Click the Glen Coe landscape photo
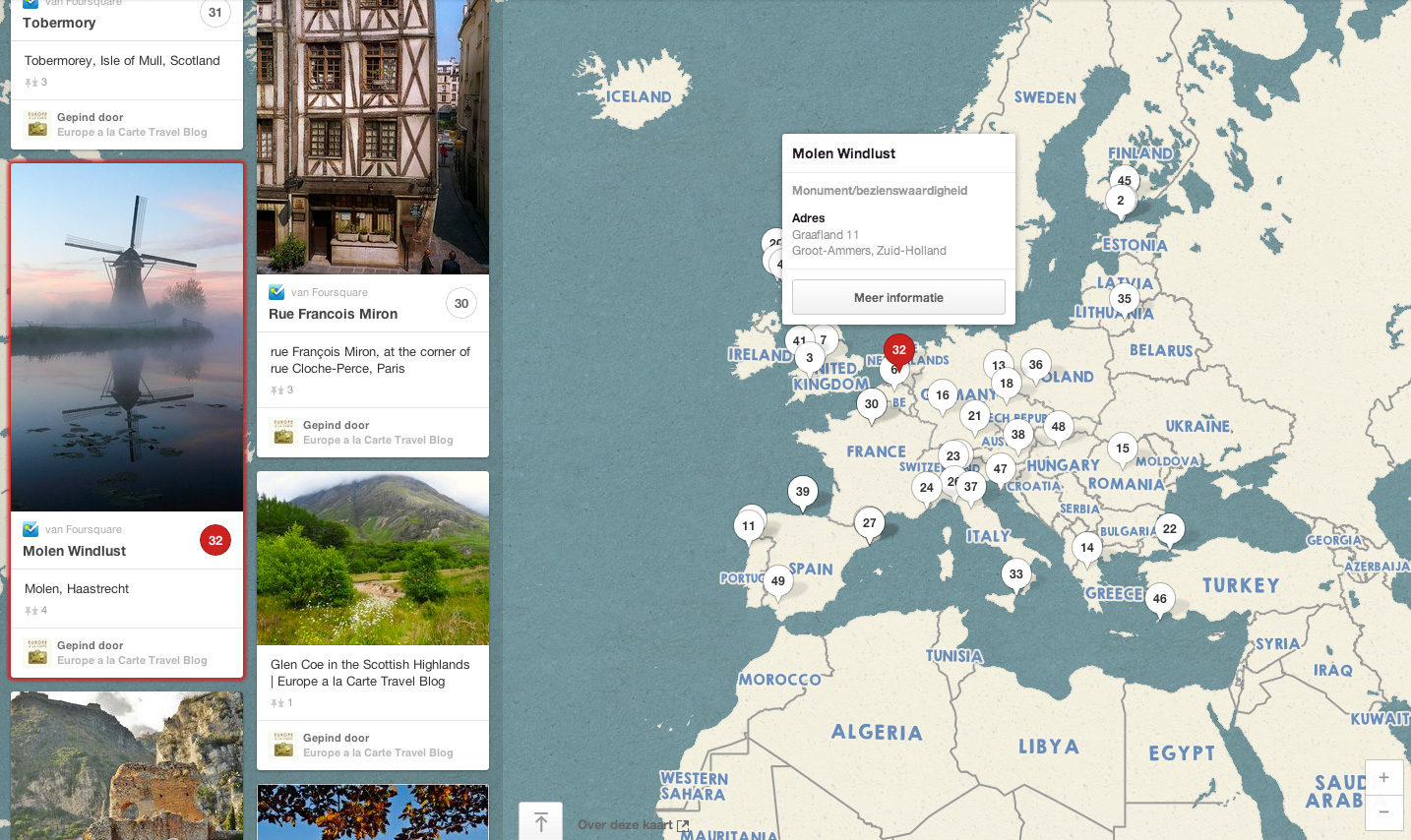 coord(373,558)
